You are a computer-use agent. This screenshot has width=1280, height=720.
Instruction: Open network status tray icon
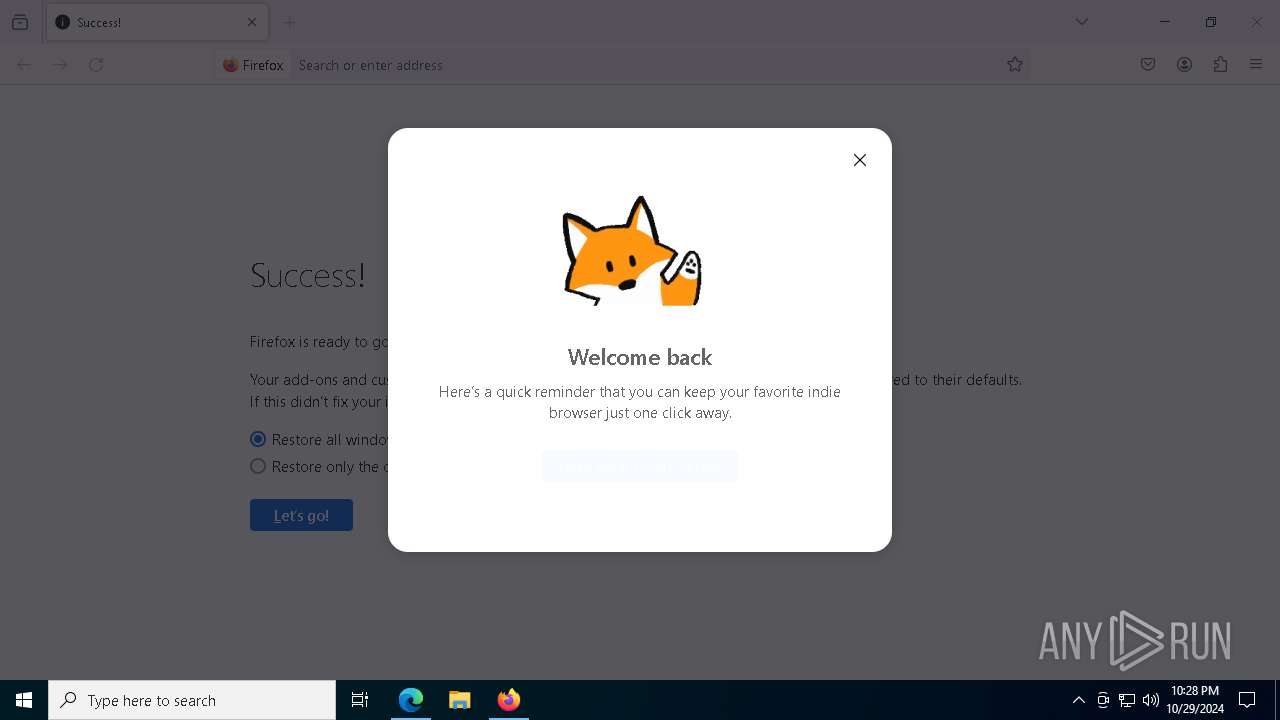pos(1127,700)
